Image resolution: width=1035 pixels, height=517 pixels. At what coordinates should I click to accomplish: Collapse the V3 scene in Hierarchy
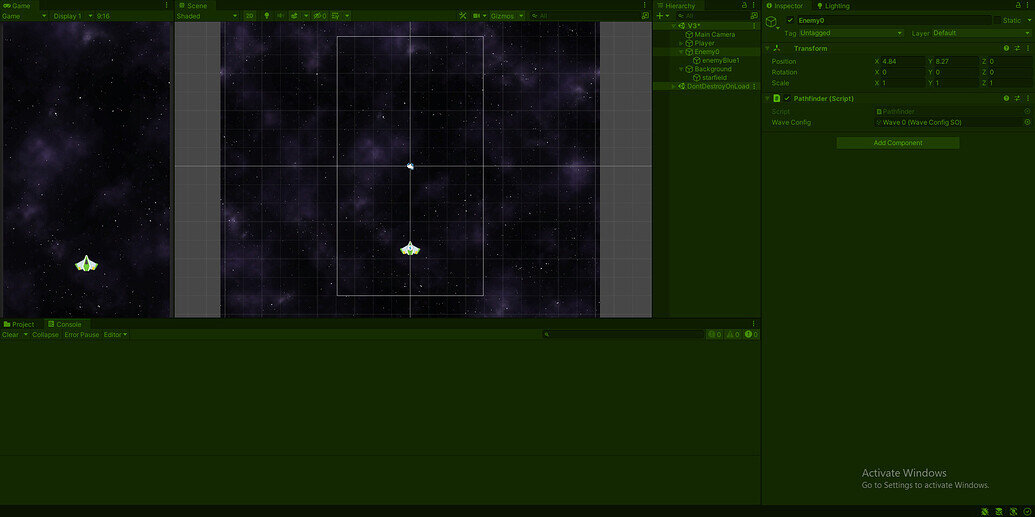point(673,26)
